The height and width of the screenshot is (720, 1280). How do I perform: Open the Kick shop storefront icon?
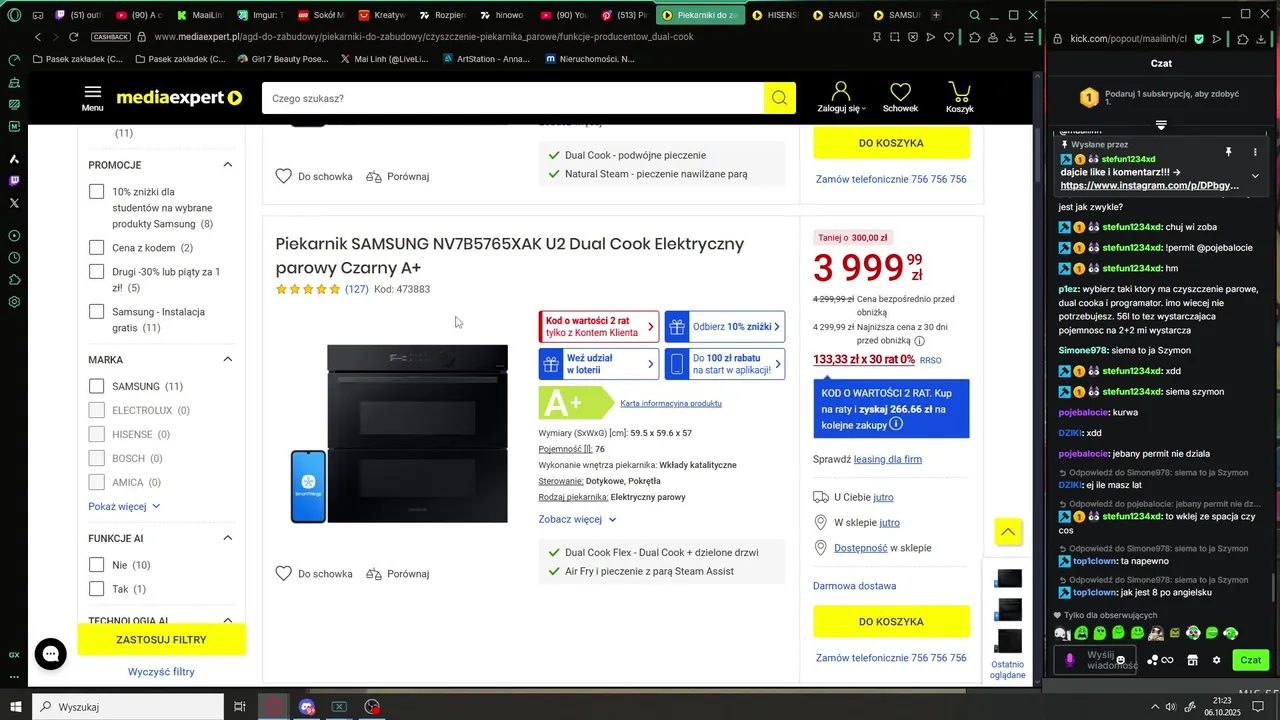(1192, 660)
